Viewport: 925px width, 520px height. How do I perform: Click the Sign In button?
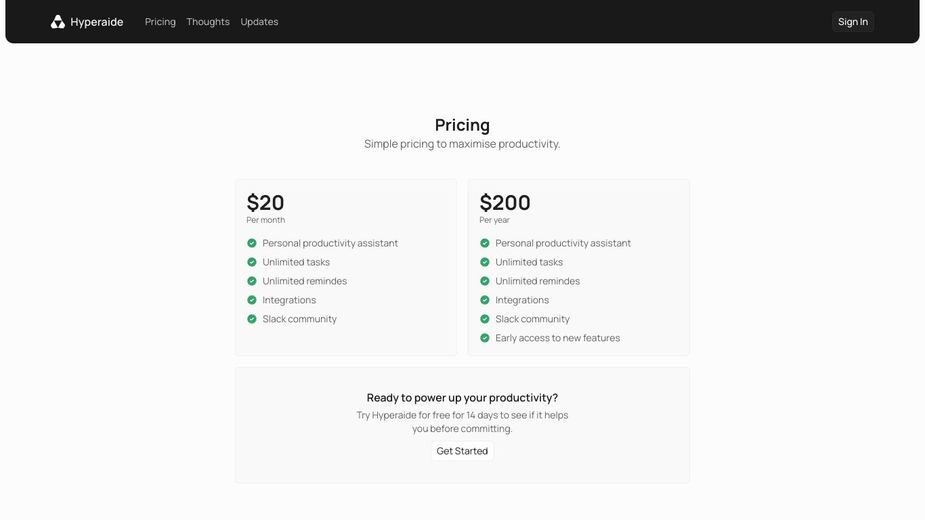point(853,22)
